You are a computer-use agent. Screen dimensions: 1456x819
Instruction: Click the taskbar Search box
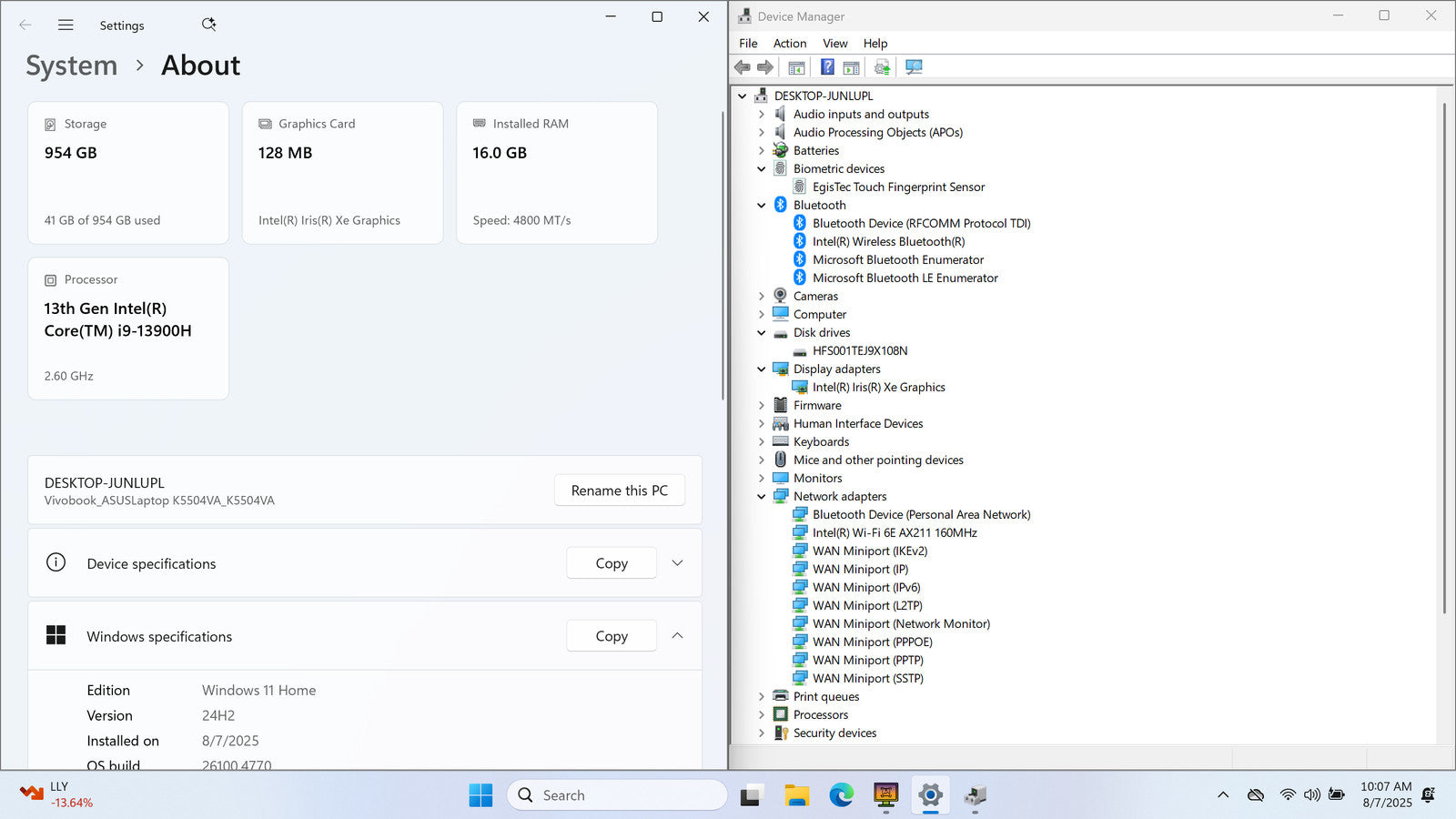point(617,795)
